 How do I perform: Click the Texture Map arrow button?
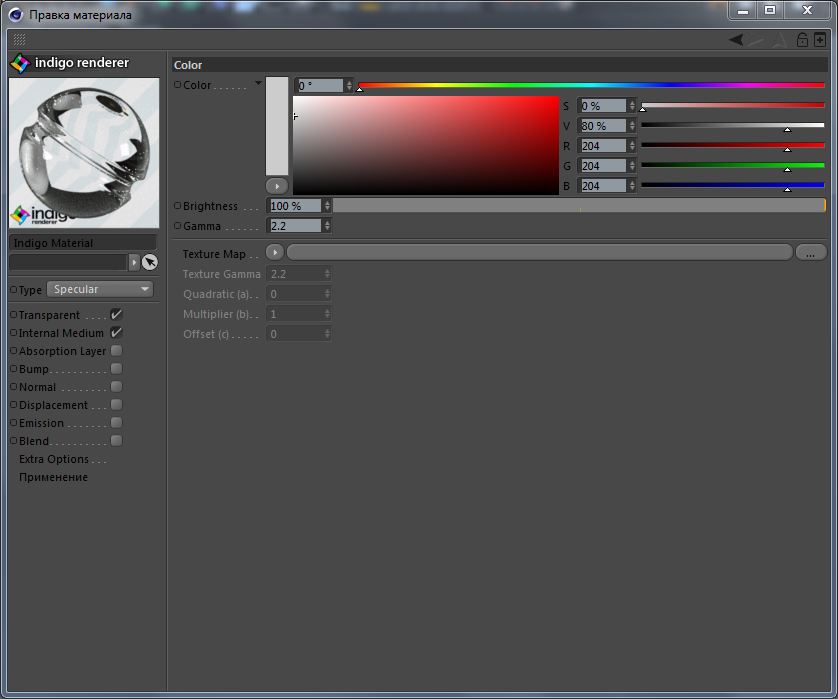pyautogui.click(x=274, y=253)
